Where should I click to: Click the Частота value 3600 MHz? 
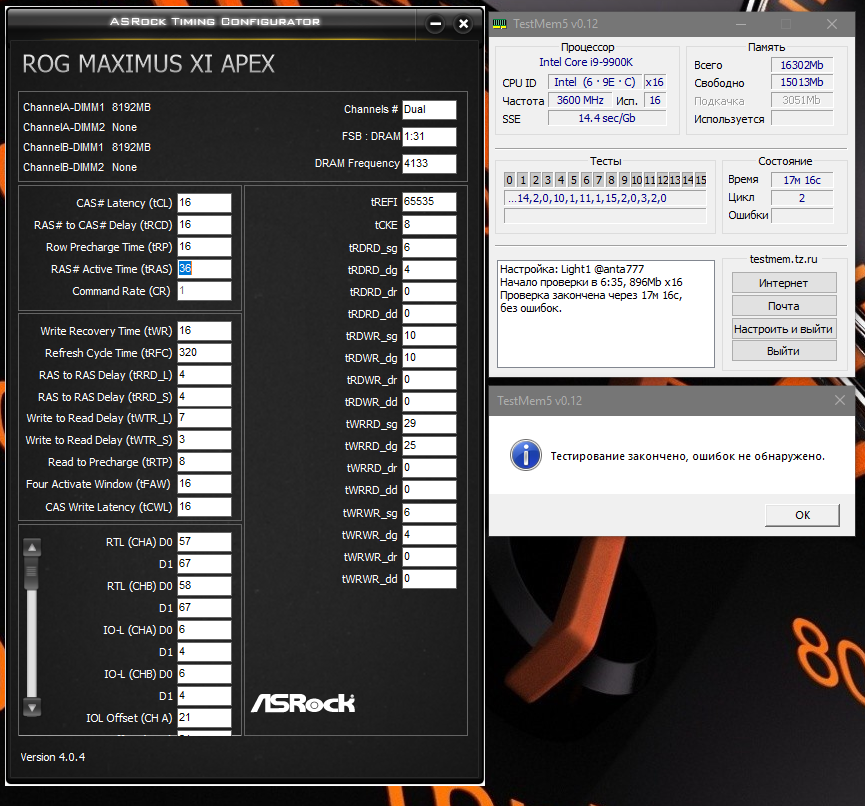pos(580,100)
